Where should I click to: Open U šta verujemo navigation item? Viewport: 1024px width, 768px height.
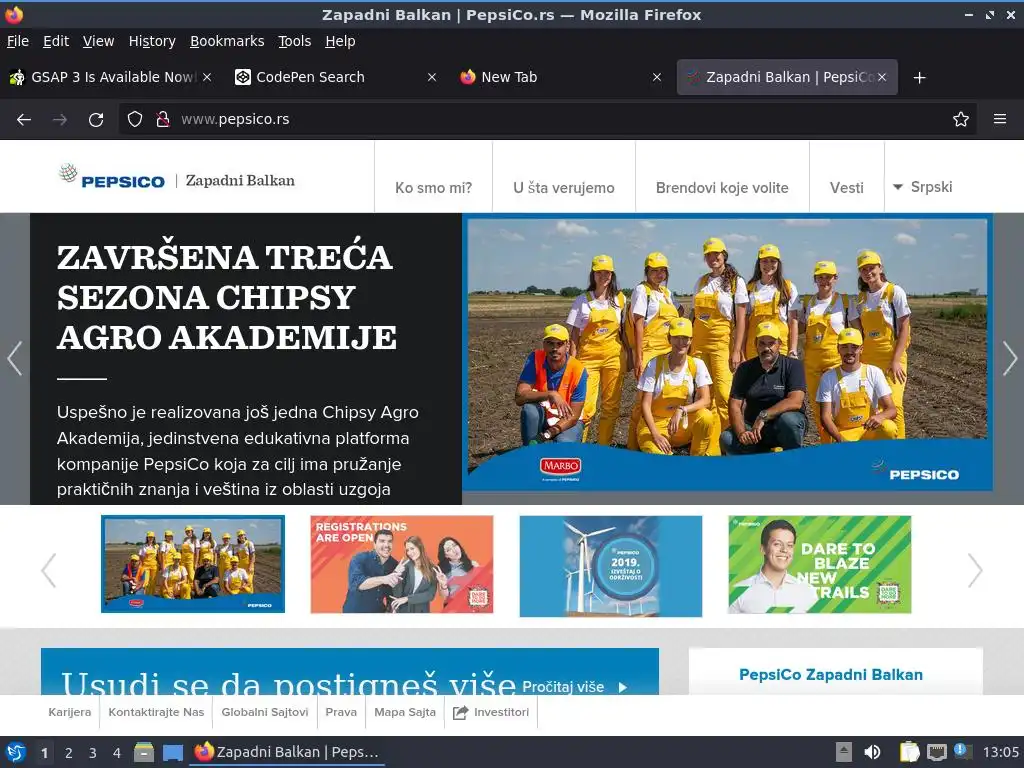(x=564, y=188)
